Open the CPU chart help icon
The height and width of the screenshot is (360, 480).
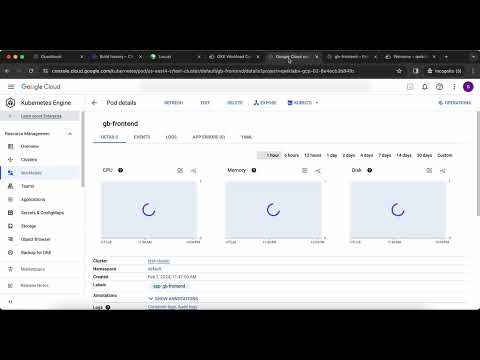121,170
